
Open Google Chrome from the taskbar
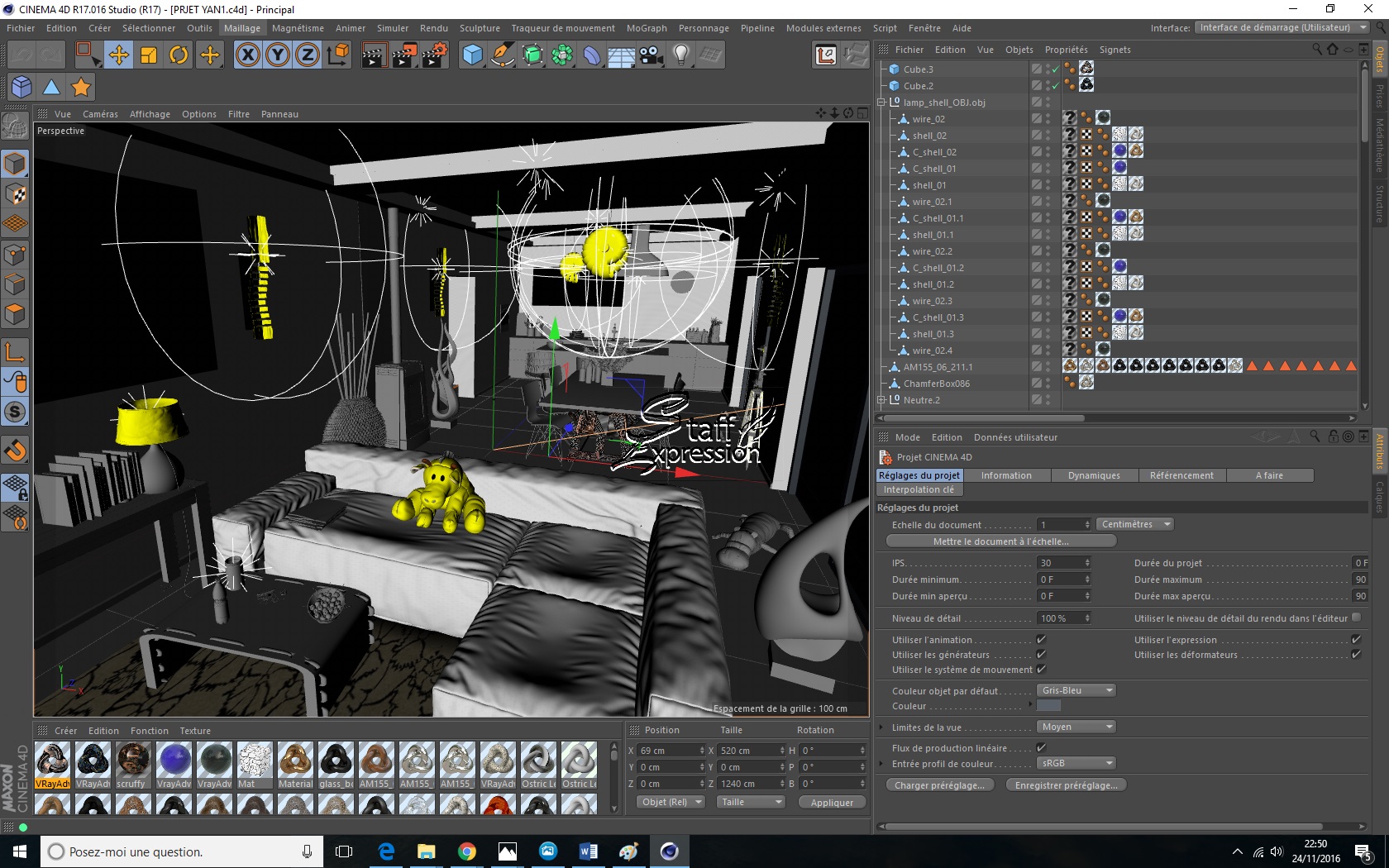click(466, 851)
